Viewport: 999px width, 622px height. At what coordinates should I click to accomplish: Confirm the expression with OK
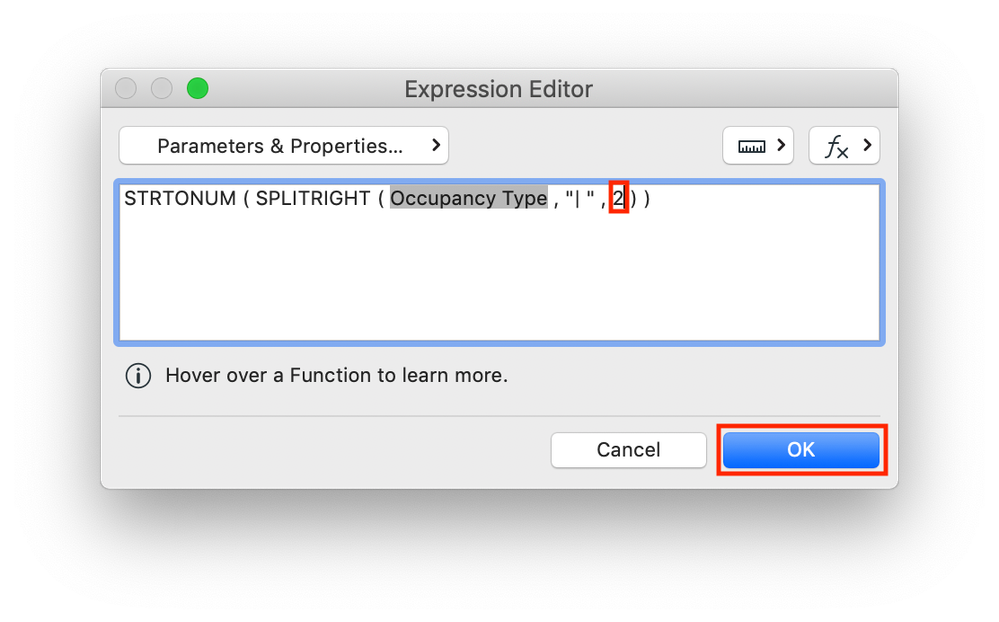coord(800,450)
